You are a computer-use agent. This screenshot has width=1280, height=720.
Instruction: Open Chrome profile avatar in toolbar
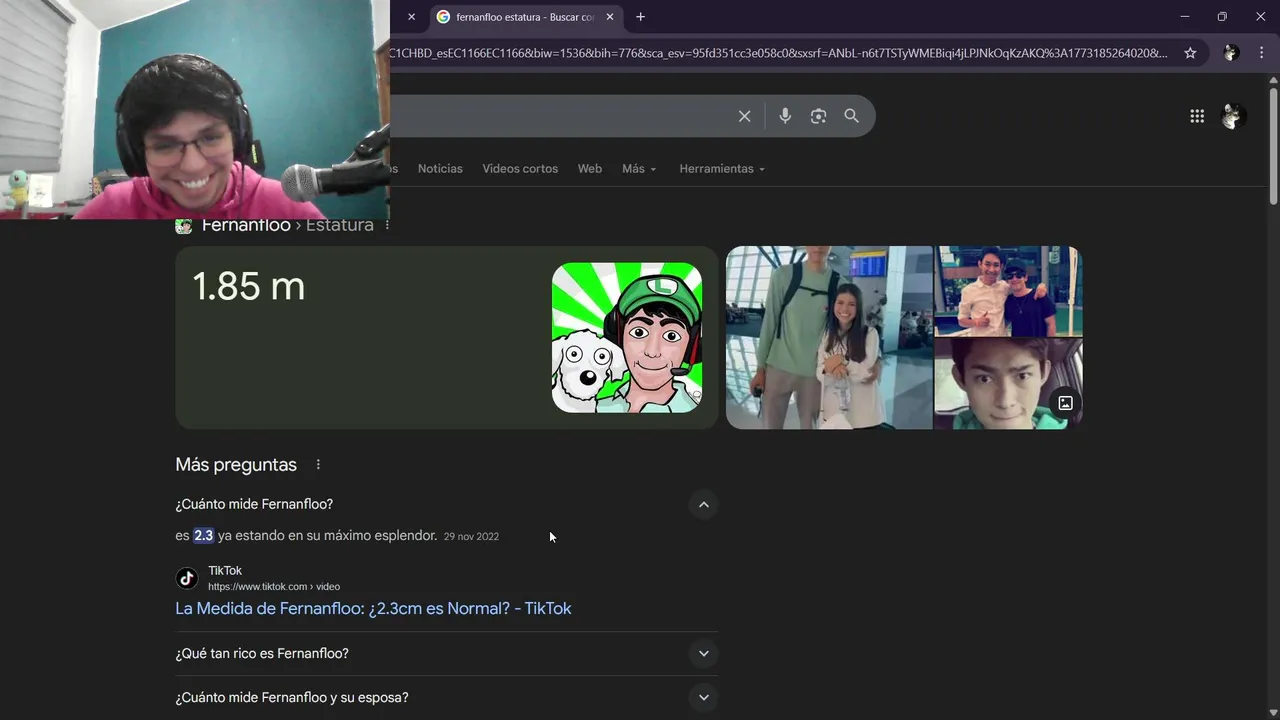coord(1231,53)
